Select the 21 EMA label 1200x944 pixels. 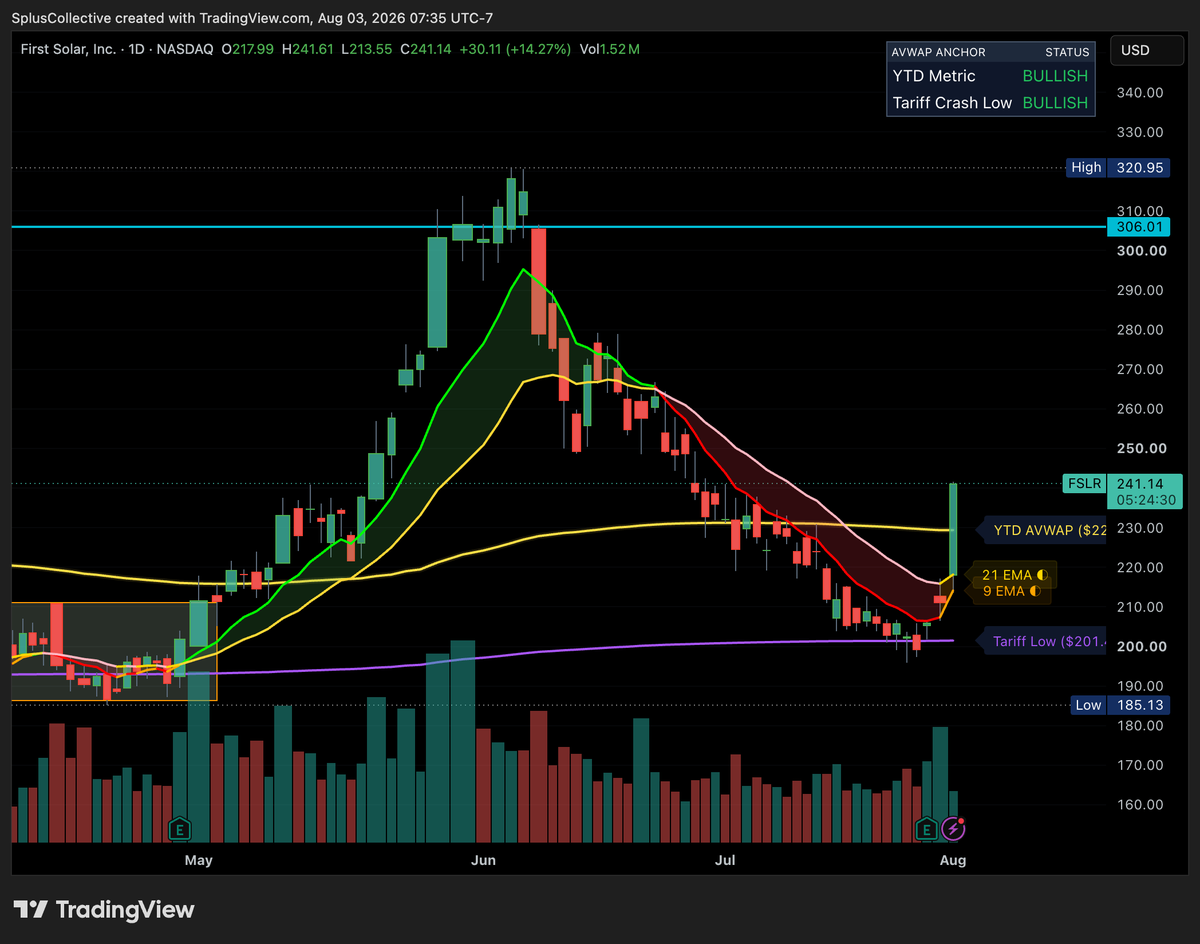(1010, 574)
